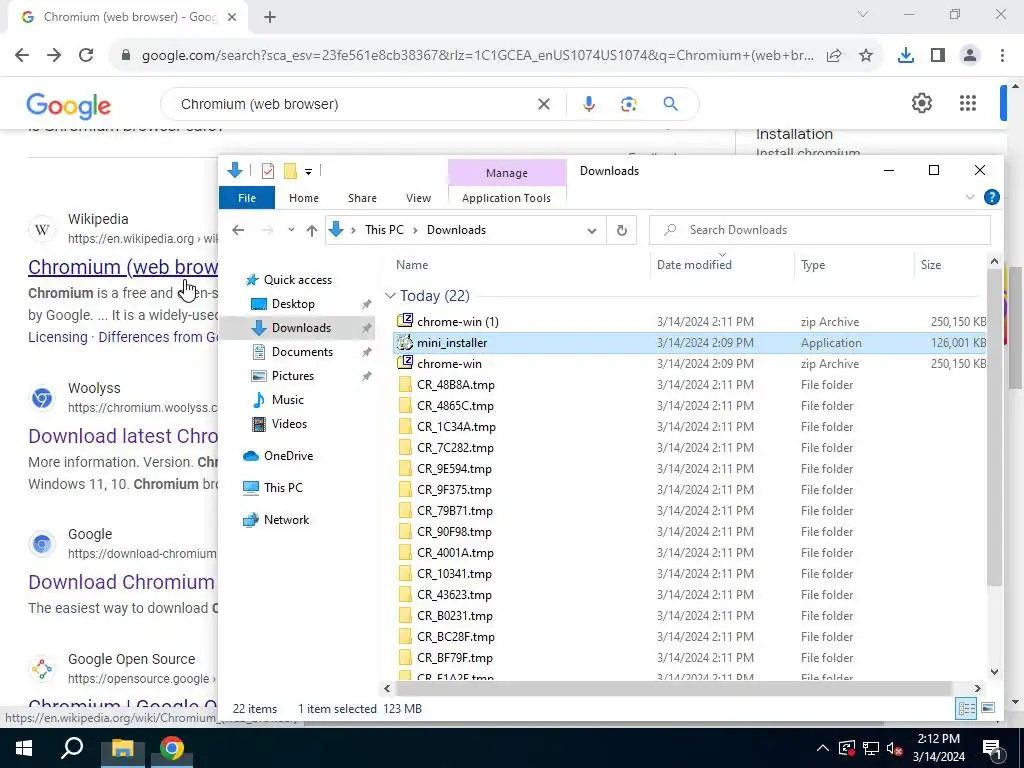Click the Manage contextual tab
The height and width of the screenshot is (768, 1024).
point(507,173)
